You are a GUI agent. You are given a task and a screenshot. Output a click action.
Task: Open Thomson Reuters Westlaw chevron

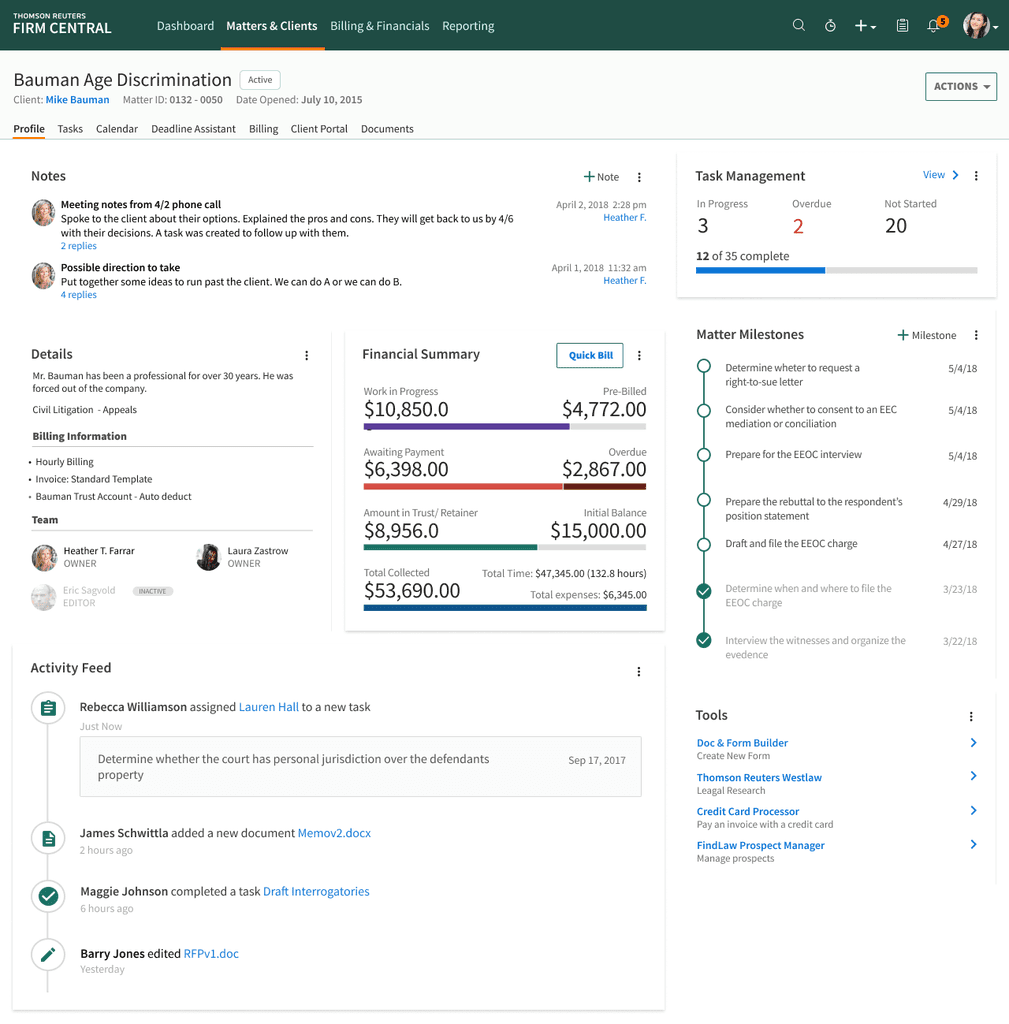pyautogui.click(x=973, y=776)
